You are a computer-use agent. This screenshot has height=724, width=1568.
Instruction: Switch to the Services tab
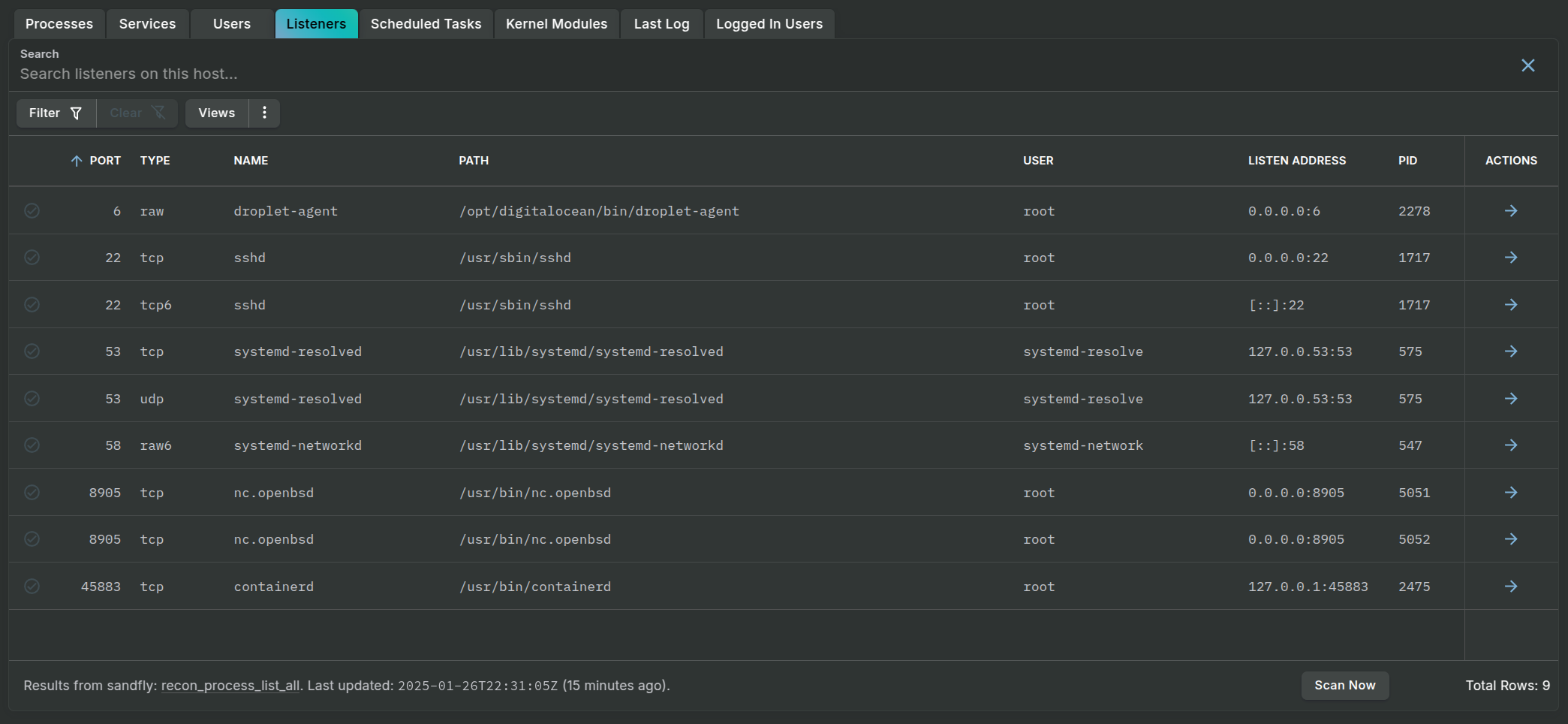[x=147, y=24]
